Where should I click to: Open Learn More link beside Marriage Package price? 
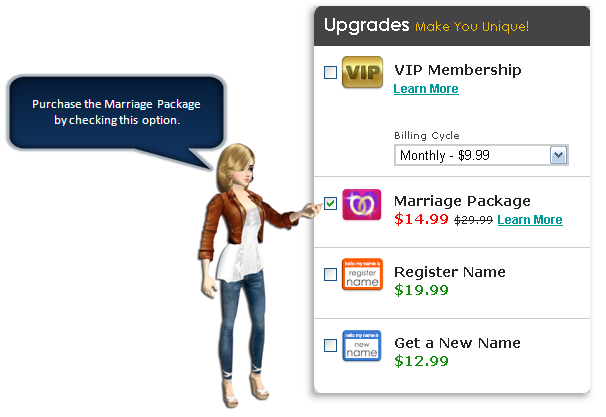pos(530,220)
